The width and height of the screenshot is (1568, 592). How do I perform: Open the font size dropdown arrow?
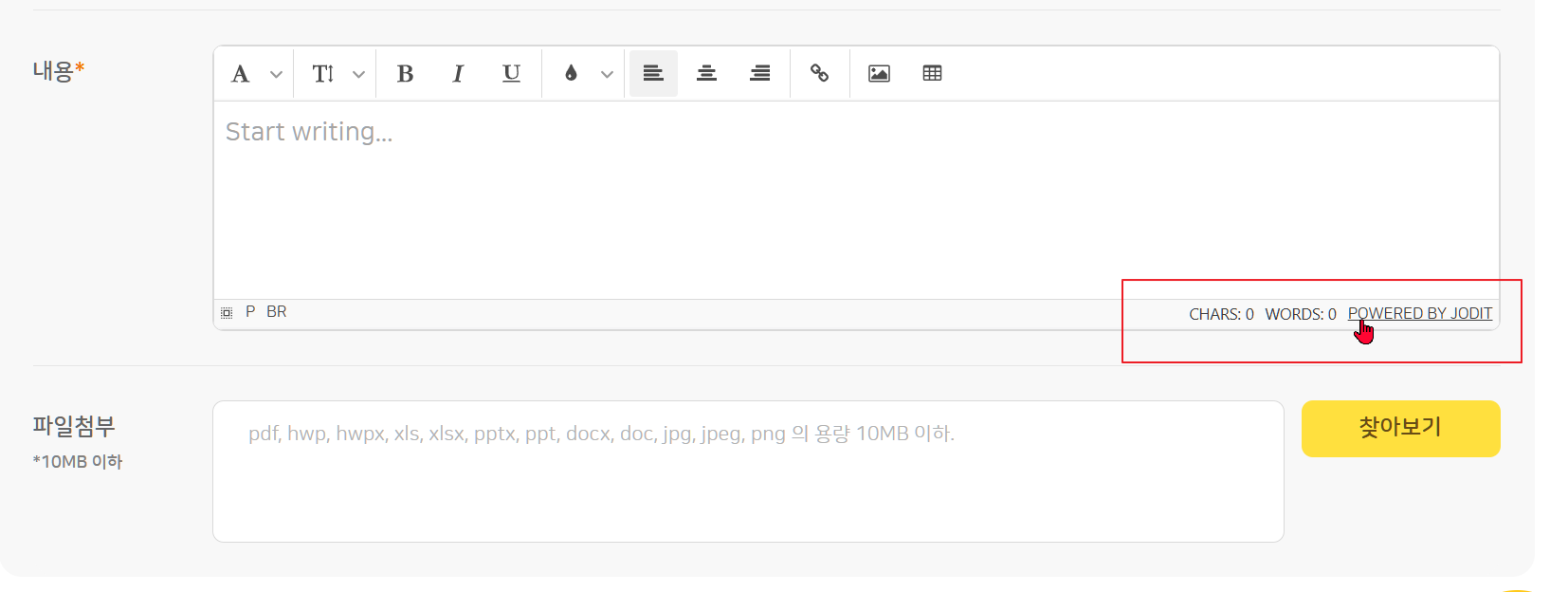[x=358, y=74]
